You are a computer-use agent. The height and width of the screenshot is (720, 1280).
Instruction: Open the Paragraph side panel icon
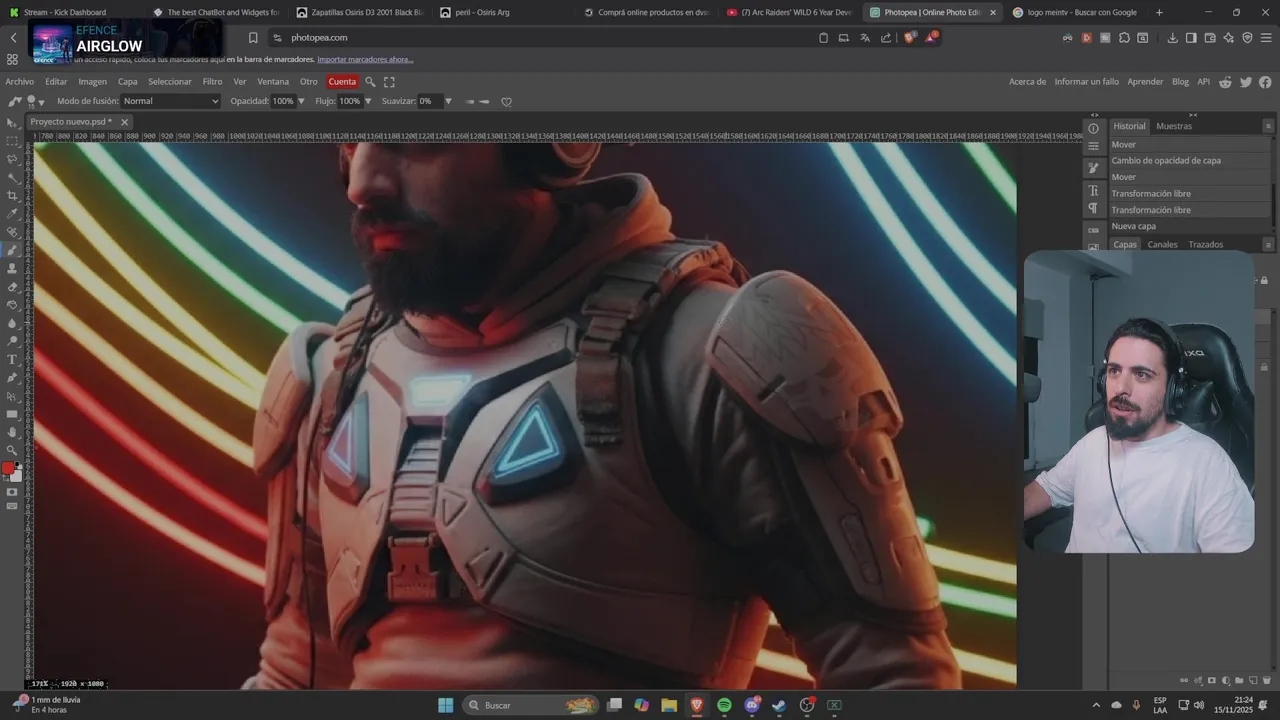pyautogui.click(x=1093, y=208)
